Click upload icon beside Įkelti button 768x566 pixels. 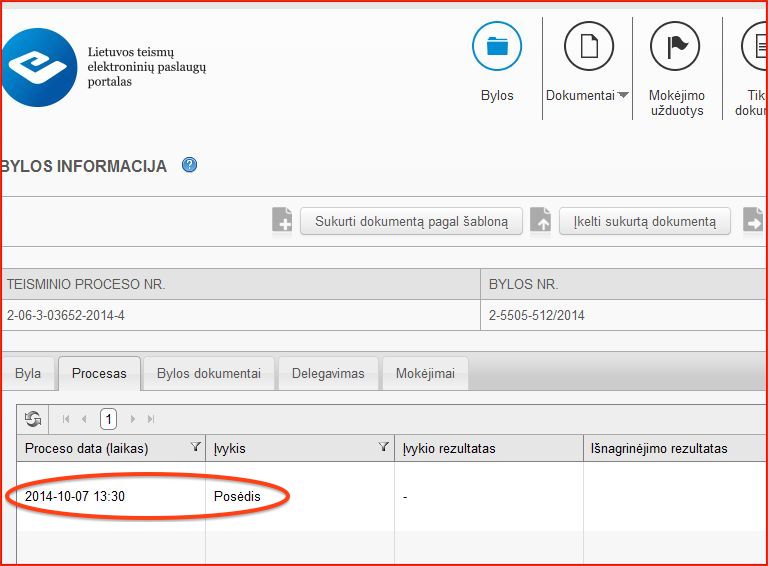(x=541, y=221)
